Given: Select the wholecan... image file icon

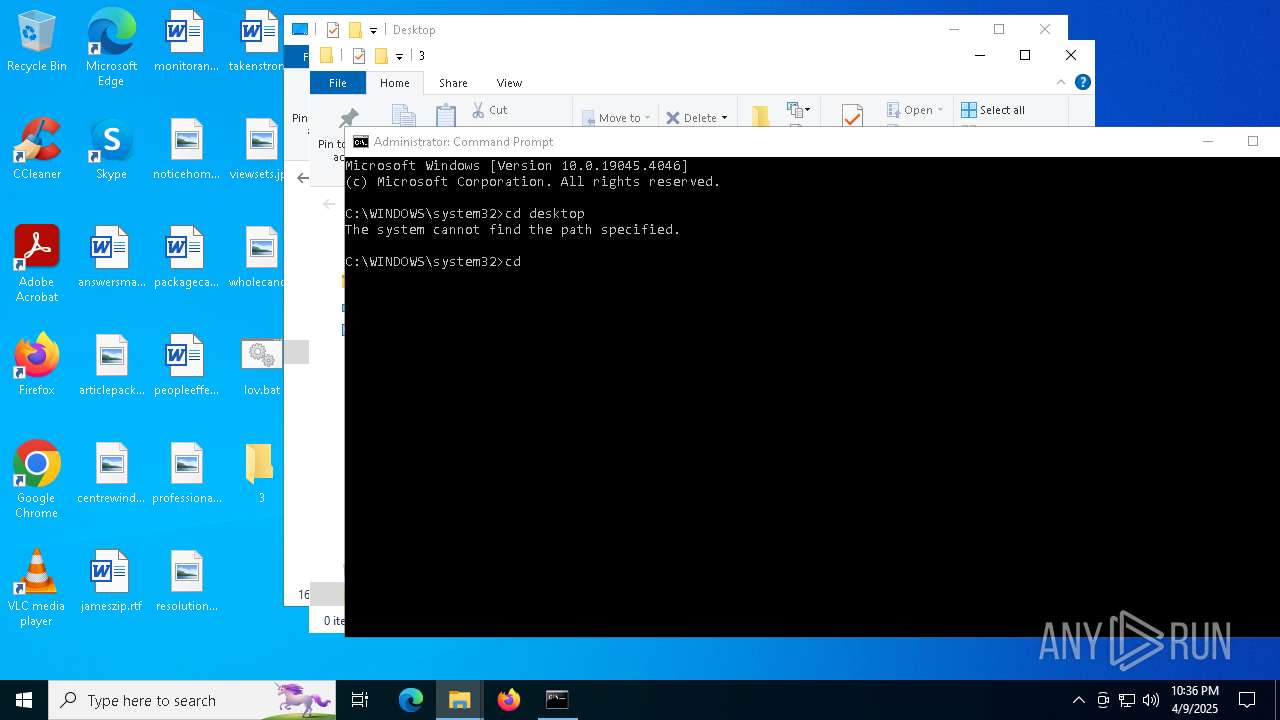Looking at the screenshot, I should [x=258, y=258].
